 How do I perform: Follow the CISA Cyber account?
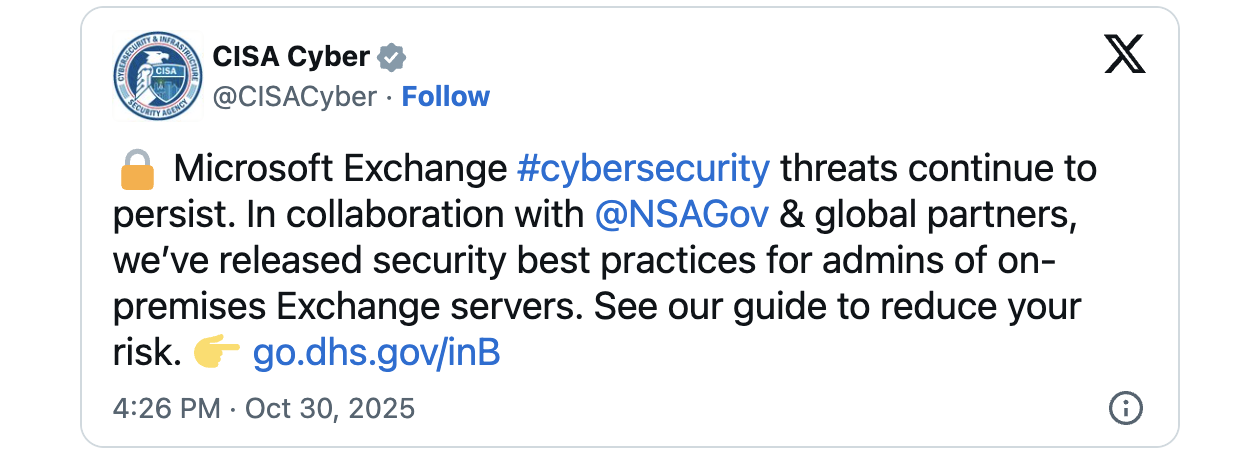click(x=445, y=97)
